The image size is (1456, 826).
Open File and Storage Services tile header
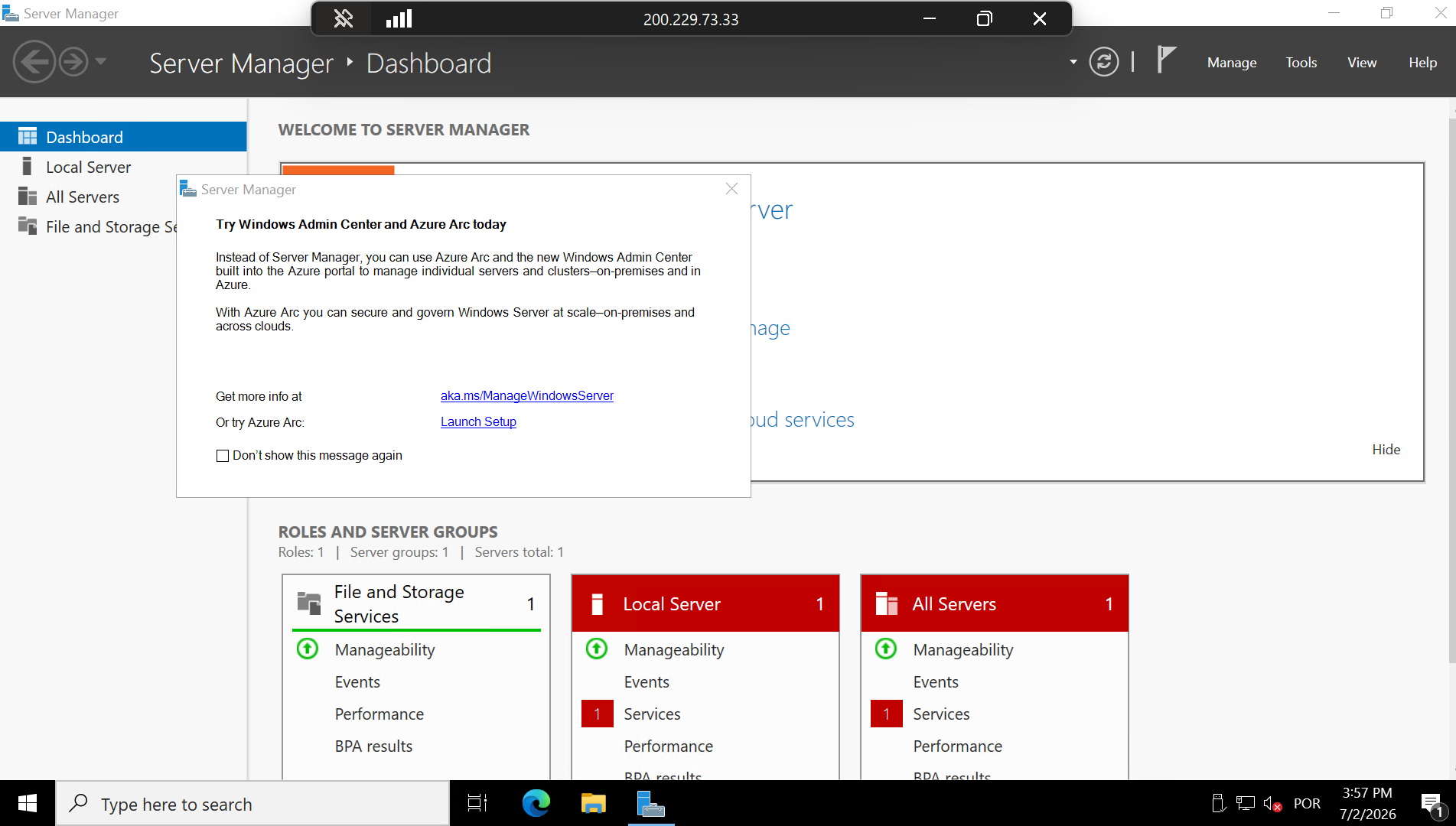[416, 603]
